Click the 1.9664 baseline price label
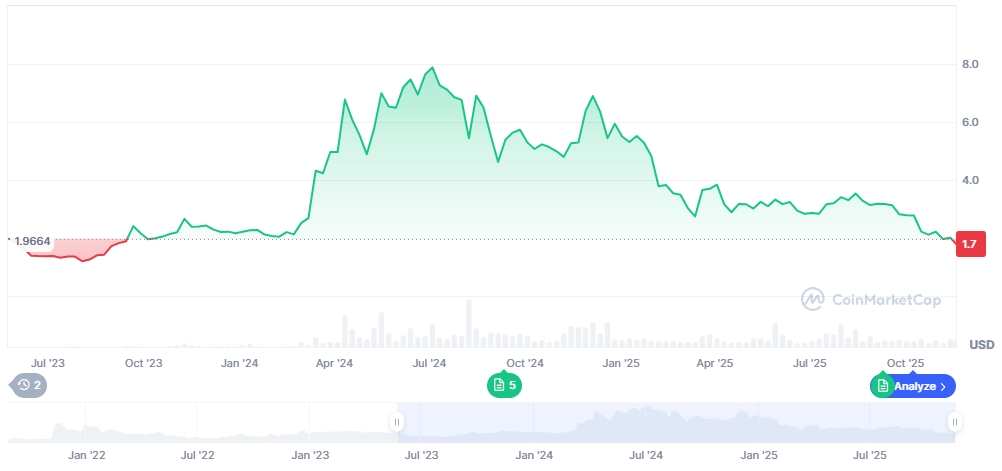 [31, 241]
